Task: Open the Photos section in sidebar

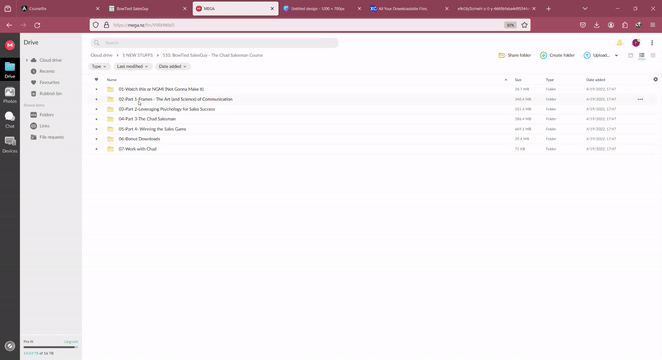Action: click(x=10, y=95)
